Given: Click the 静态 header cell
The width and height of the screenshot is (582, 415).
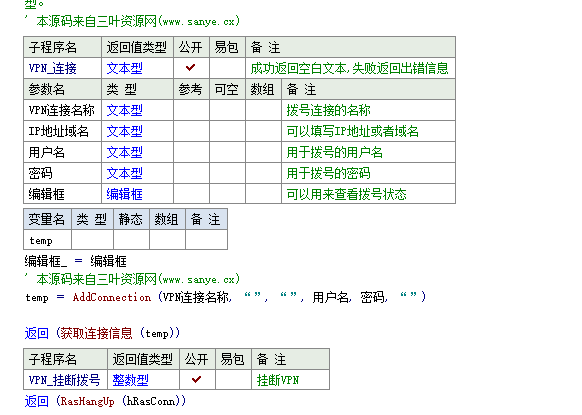Looking at the screenshot, I should [131, 219].
